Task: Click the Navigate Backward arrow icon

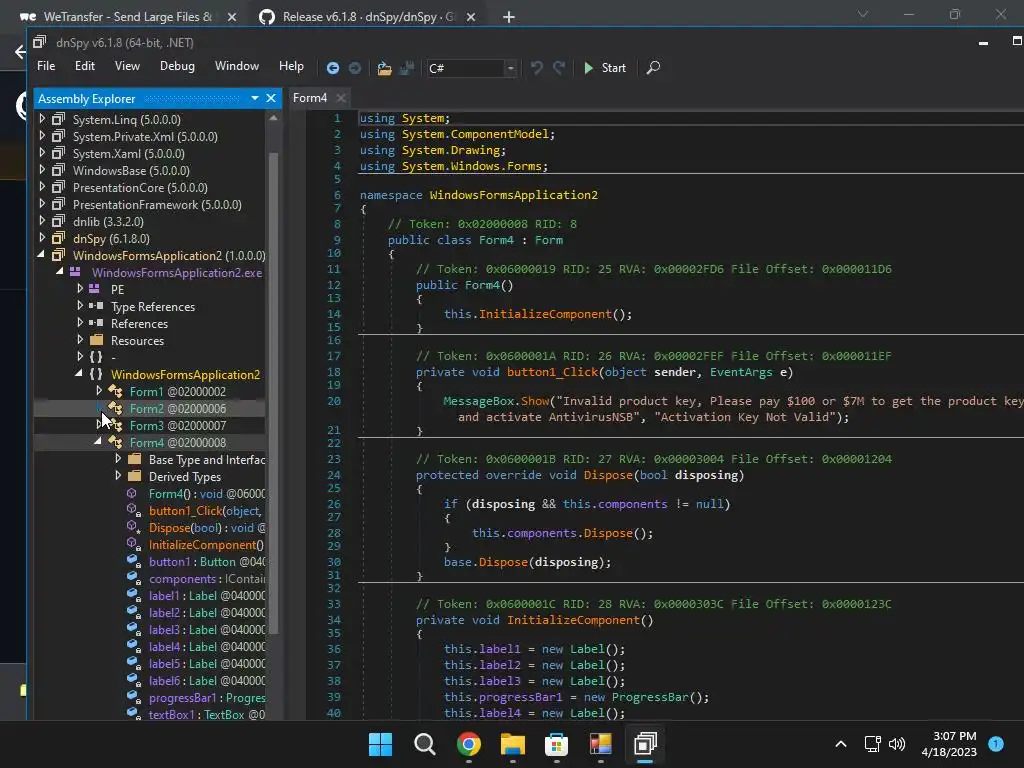Action: pyautogui.click(x=333, y=68)
